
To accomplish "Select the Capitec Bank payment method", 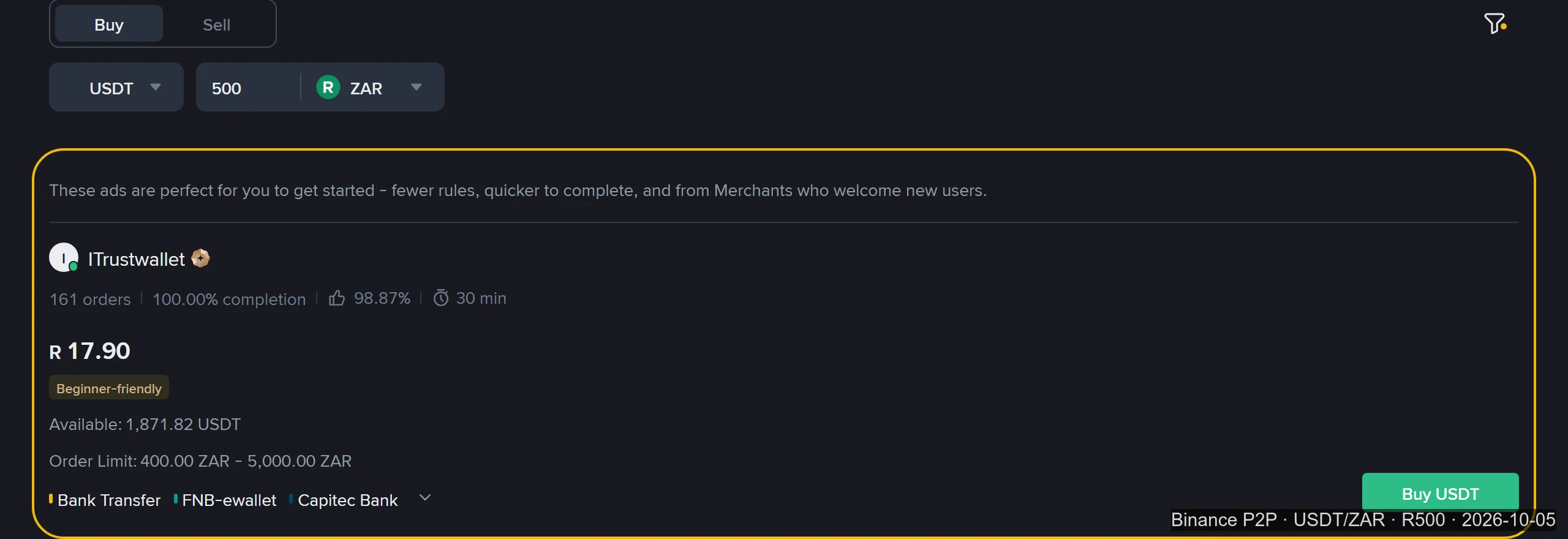I will pyautogui.click(x=348, y=500).
